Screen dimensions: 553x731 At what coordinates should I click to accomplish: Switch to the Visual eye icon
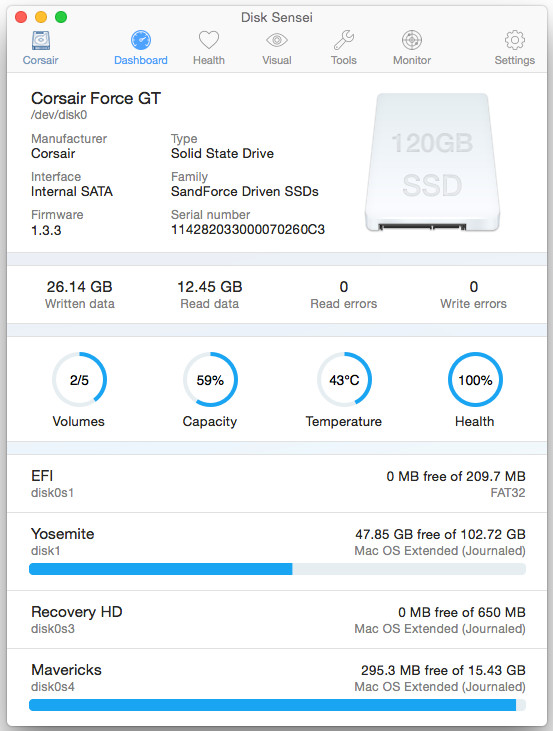(x=276, y=40)
